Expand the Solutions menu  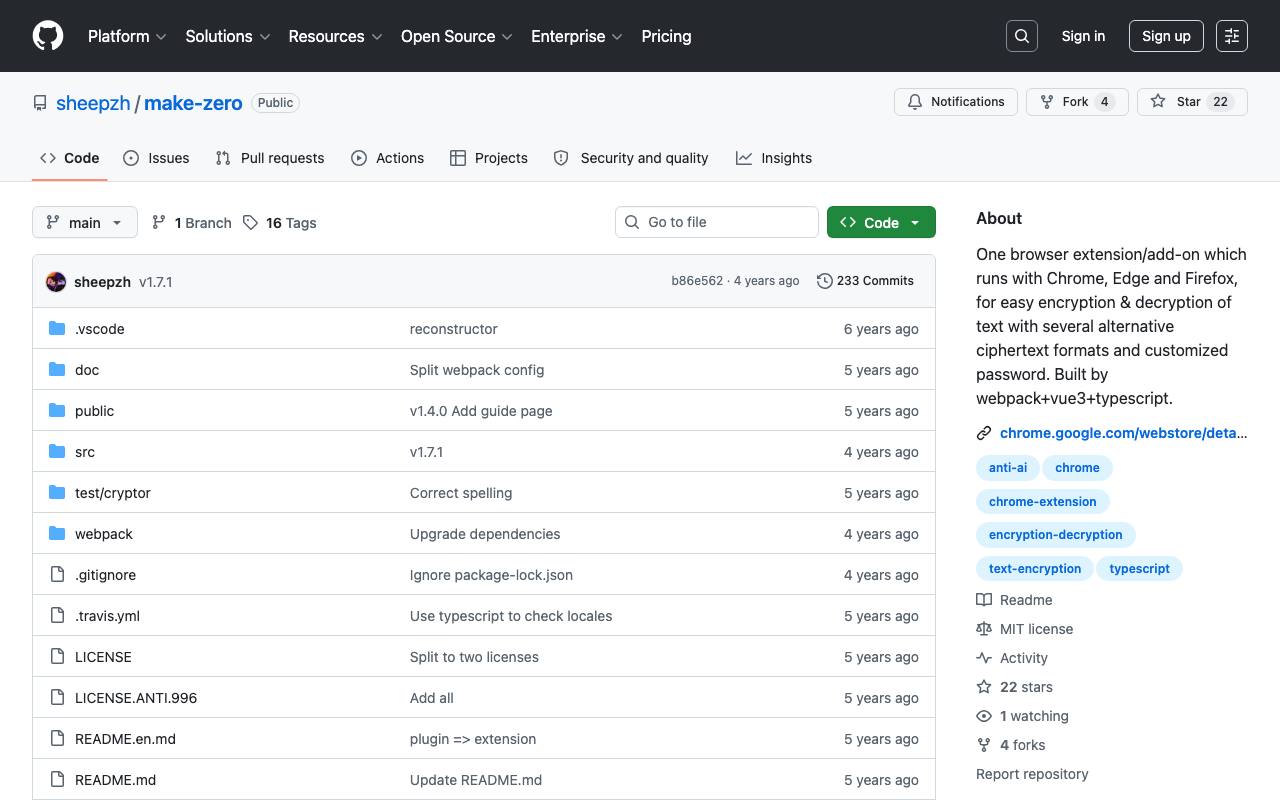(228, 36)
